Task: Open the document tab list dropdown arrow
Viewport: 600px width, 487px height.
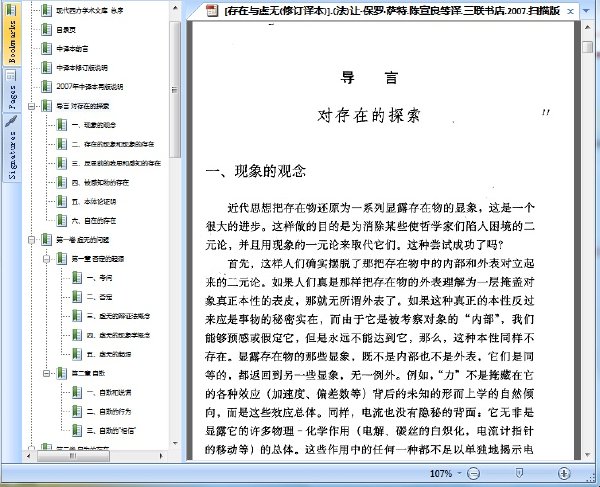Action: tap(586, 11)
